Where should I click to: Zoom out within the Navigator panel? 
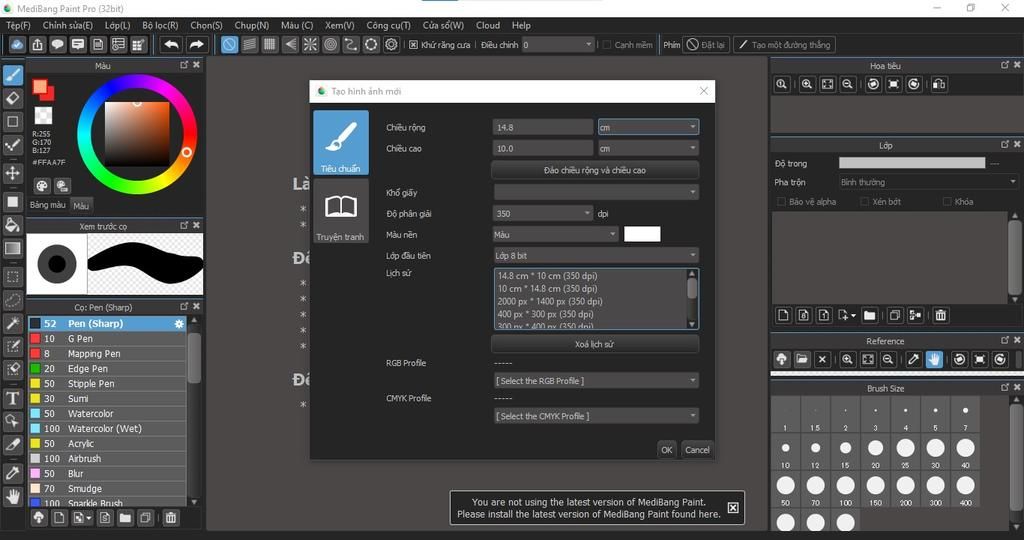[847, 84]
